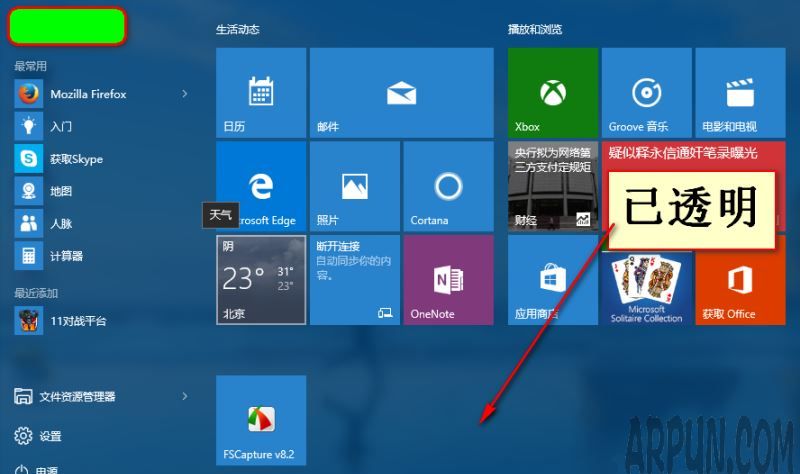Click the 最常用 section label
The image size is (800, 474).
point(30,66)
